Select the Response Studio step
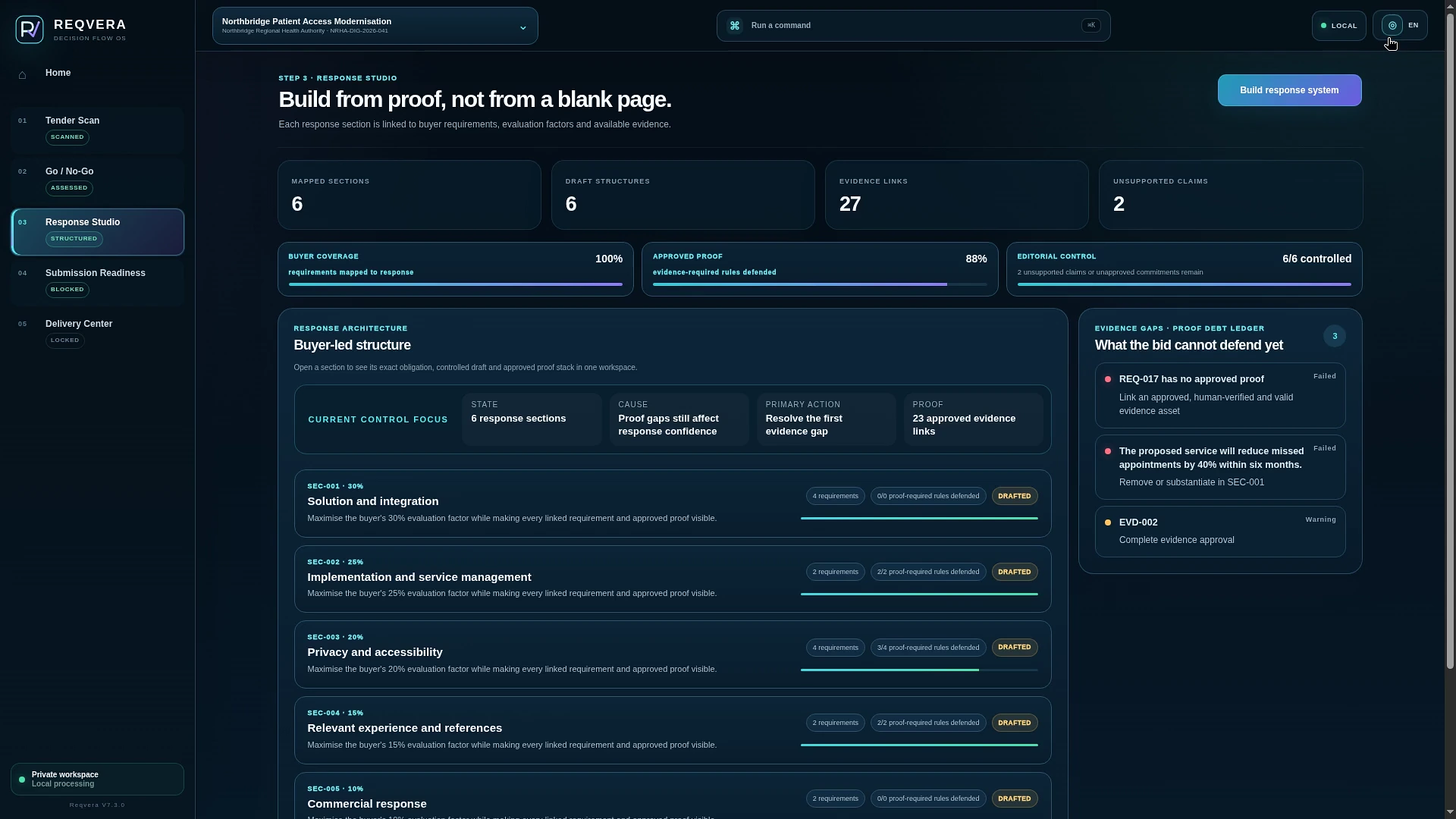The height and width of the screenshot is (819, 1456). (x=98, y=232)
